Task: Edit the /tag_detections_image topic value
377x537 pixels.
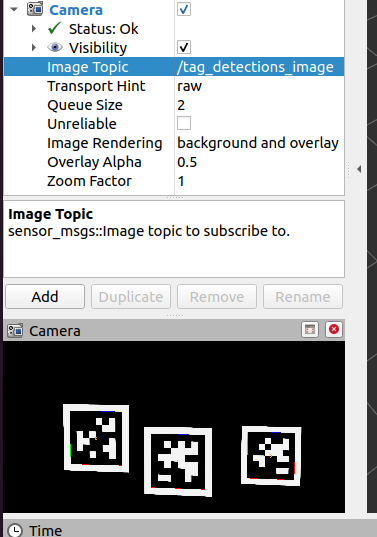Action: (x=255, y=67)
